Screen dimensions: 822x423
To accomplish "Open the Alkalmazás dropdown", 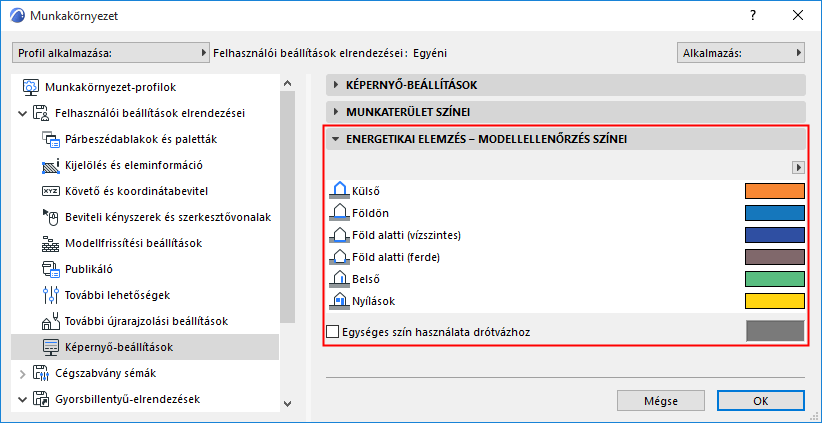I will (740, 52).
